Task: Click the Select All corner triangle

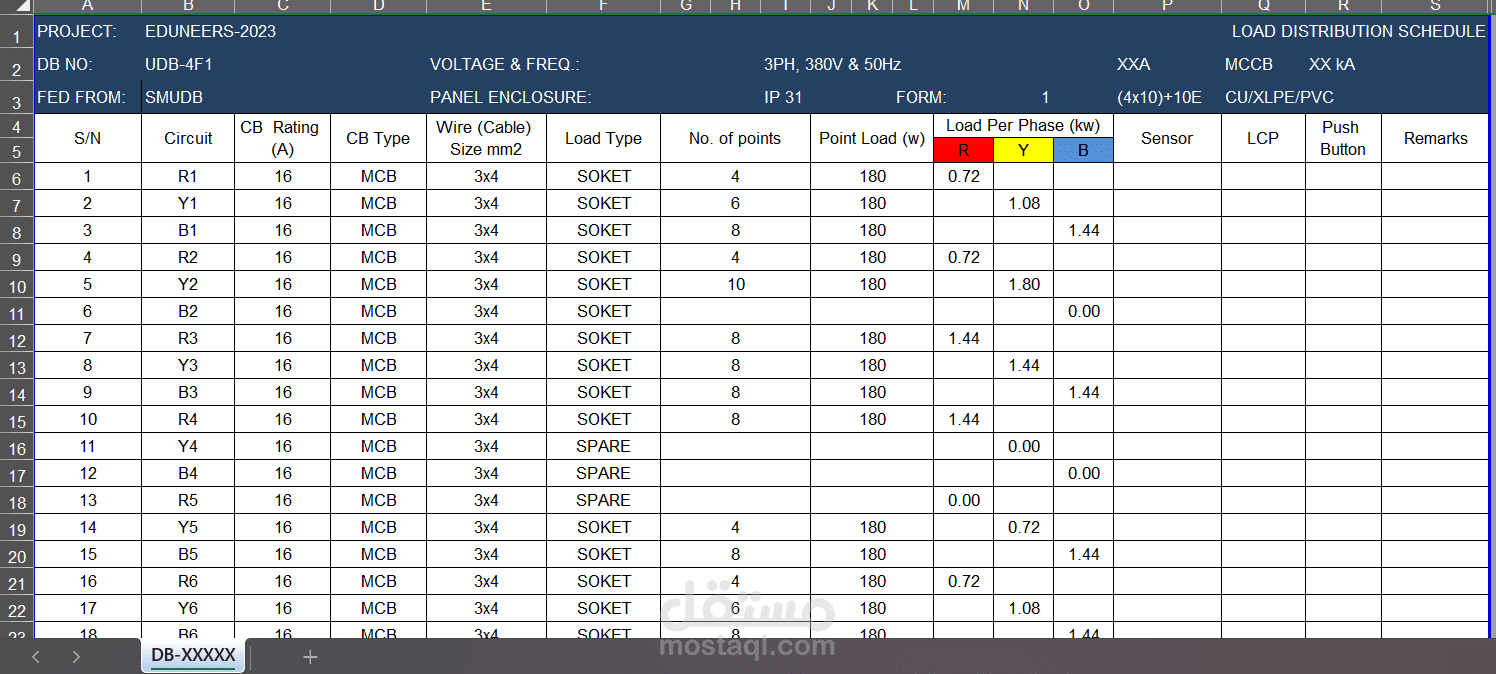Action: point(22,6)
